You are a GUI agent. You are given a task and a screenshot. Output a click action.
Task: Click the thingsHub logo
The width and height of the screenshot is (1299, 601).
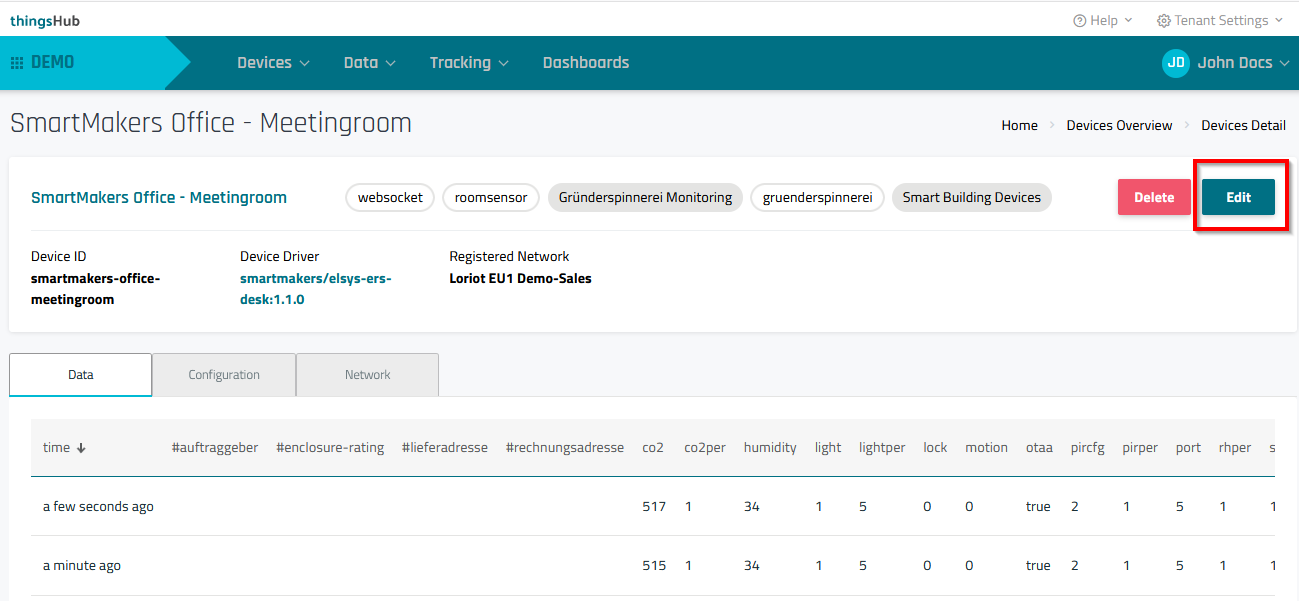(45, 21)
